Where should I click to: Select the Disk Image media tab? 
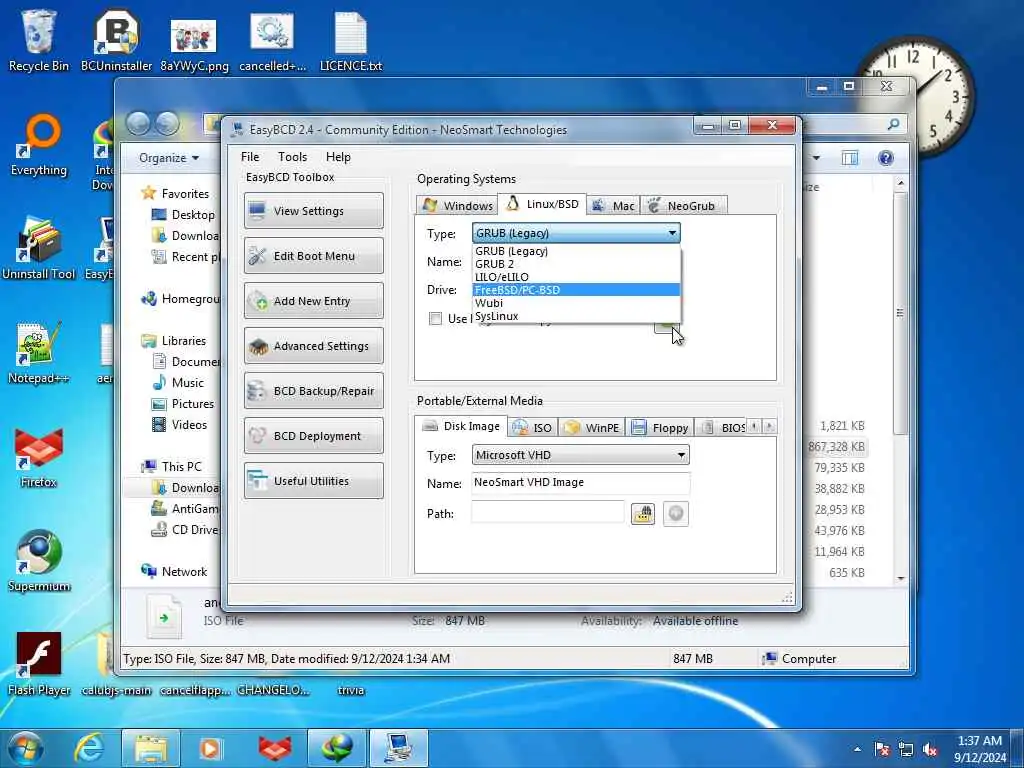coord(460,426)
